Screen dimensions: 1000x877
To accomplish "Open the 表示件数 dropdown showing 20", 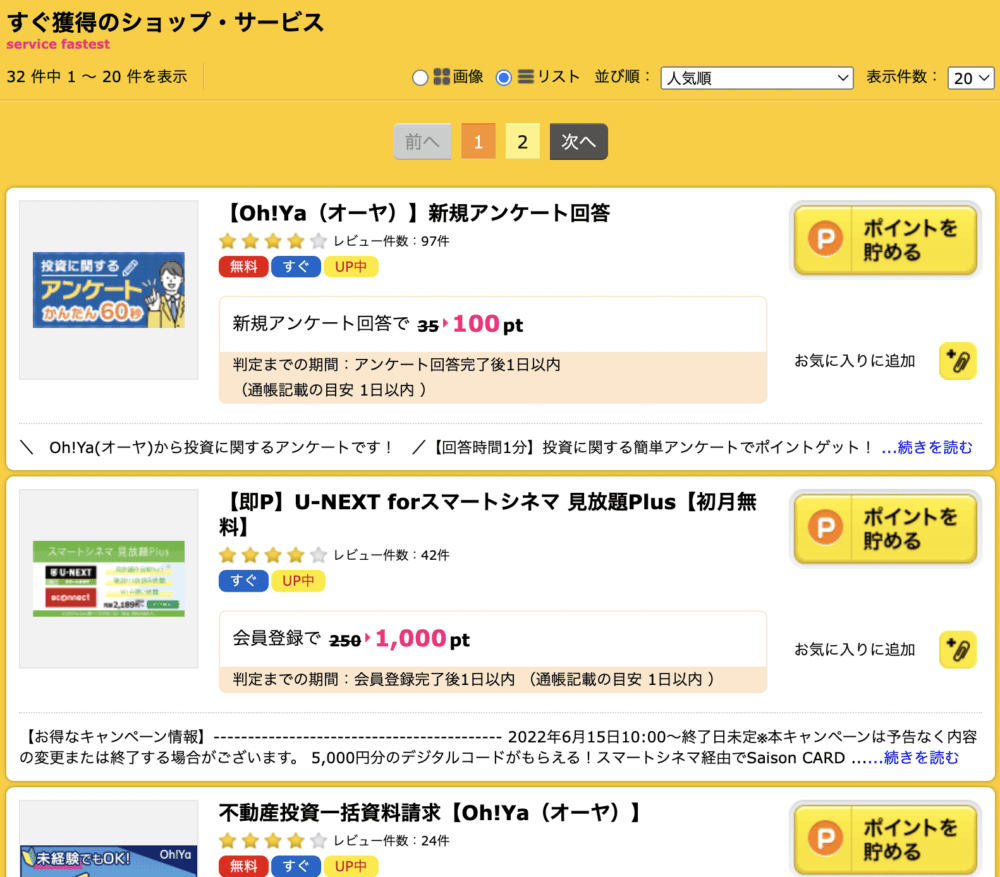I will [971, 78].
